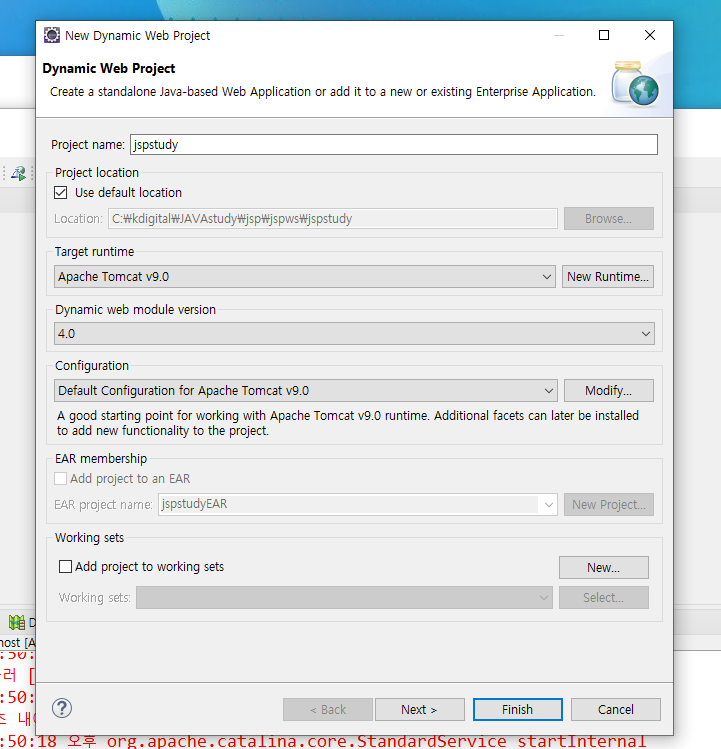Click the Finish button
The width and height of the screenshot is (721, 749).
pyautogui.click(x=517, y=709)
